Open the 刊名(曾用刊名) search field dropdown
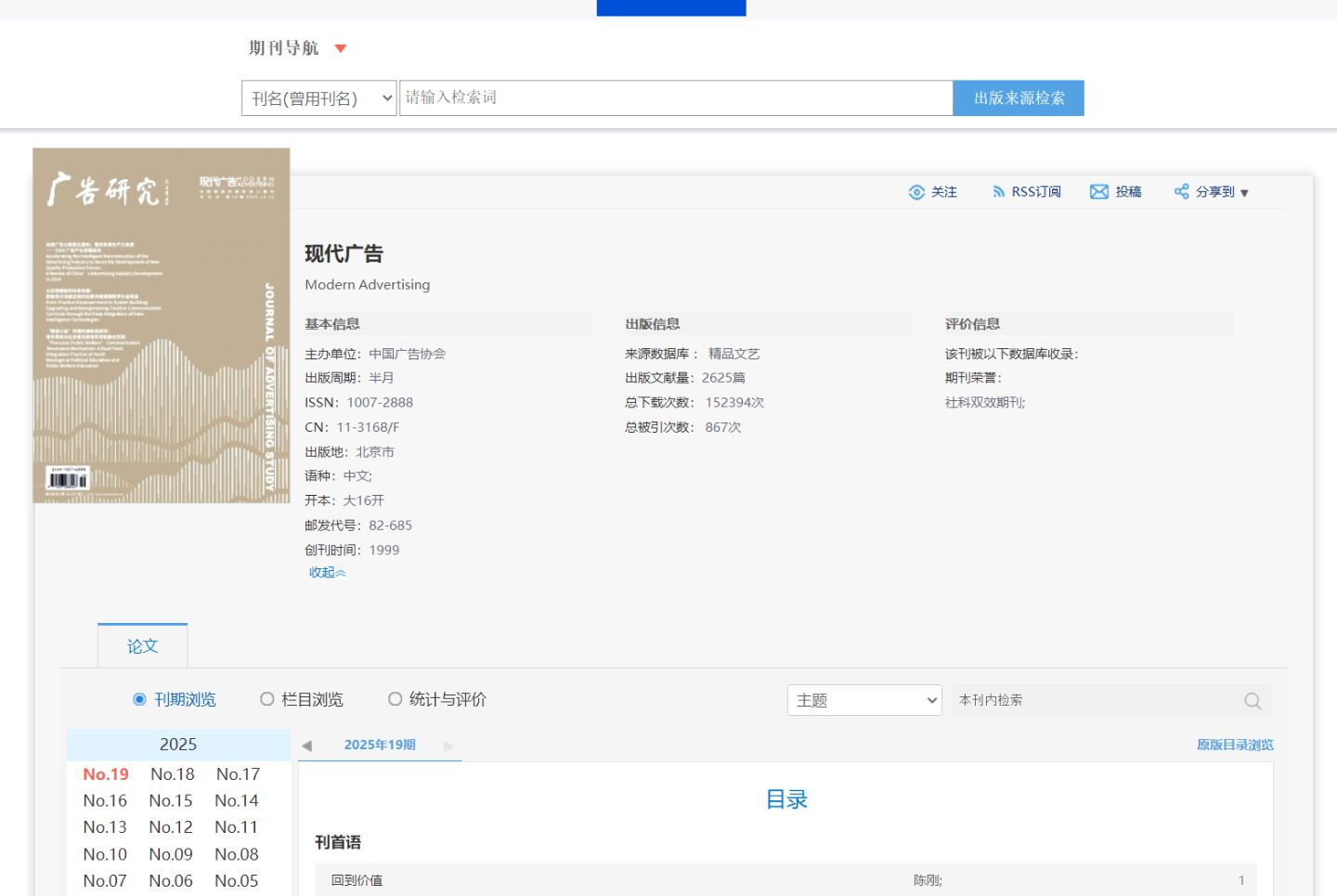The height and width of the screenshot is (896, 1337). [319, 98]
